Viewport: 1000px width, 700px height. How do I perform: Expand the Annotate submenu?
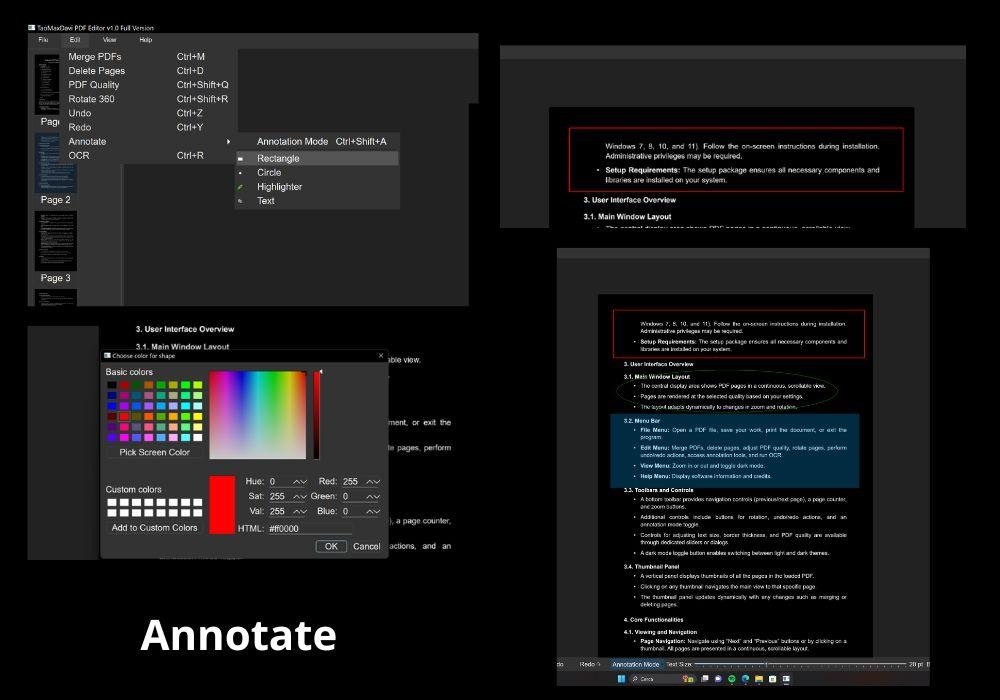point(87,141)
